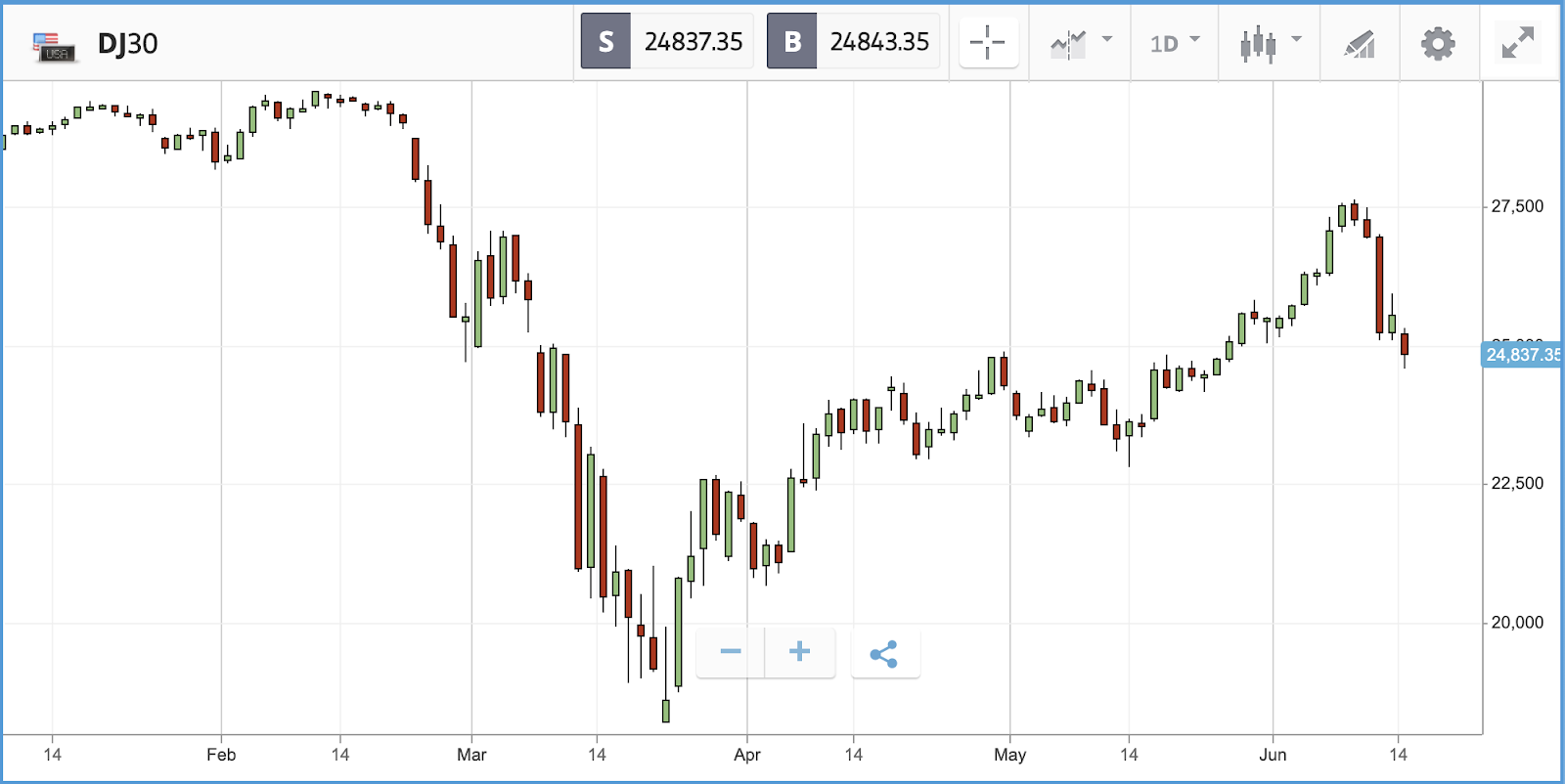1565x784 pixels.
Task: Click the DJ30 instrument name
Action: tap(127, 44)
